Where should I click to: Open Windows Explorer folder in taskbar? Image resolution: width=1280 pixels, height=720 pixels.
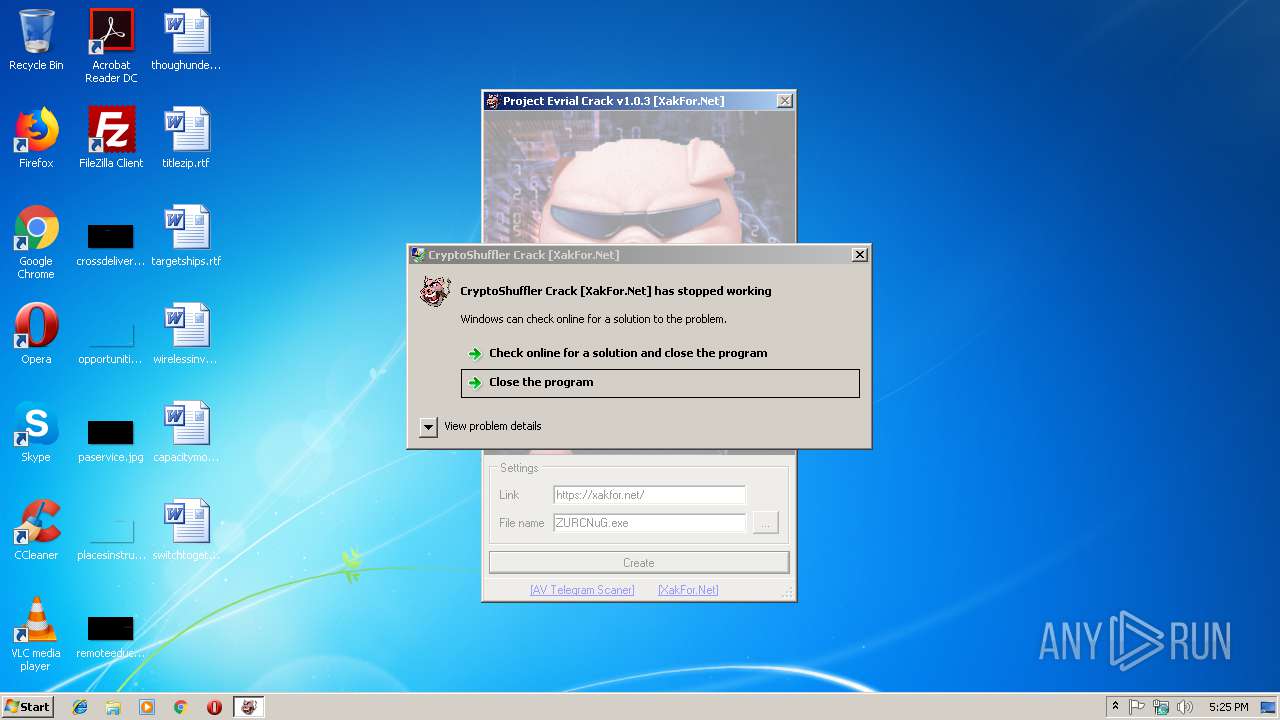tap(113, 707)
